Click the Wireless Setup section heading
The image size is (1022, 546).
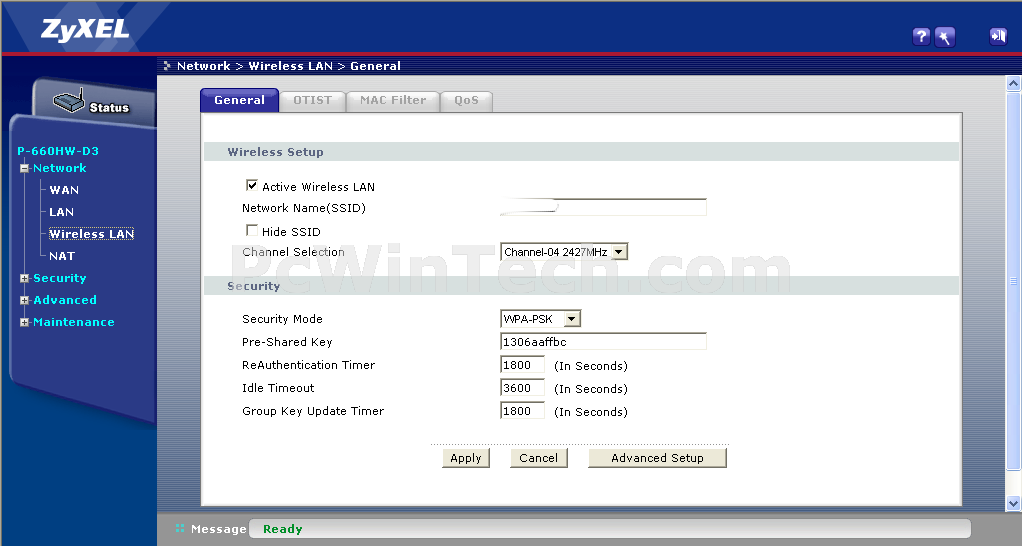click(275, 152)
